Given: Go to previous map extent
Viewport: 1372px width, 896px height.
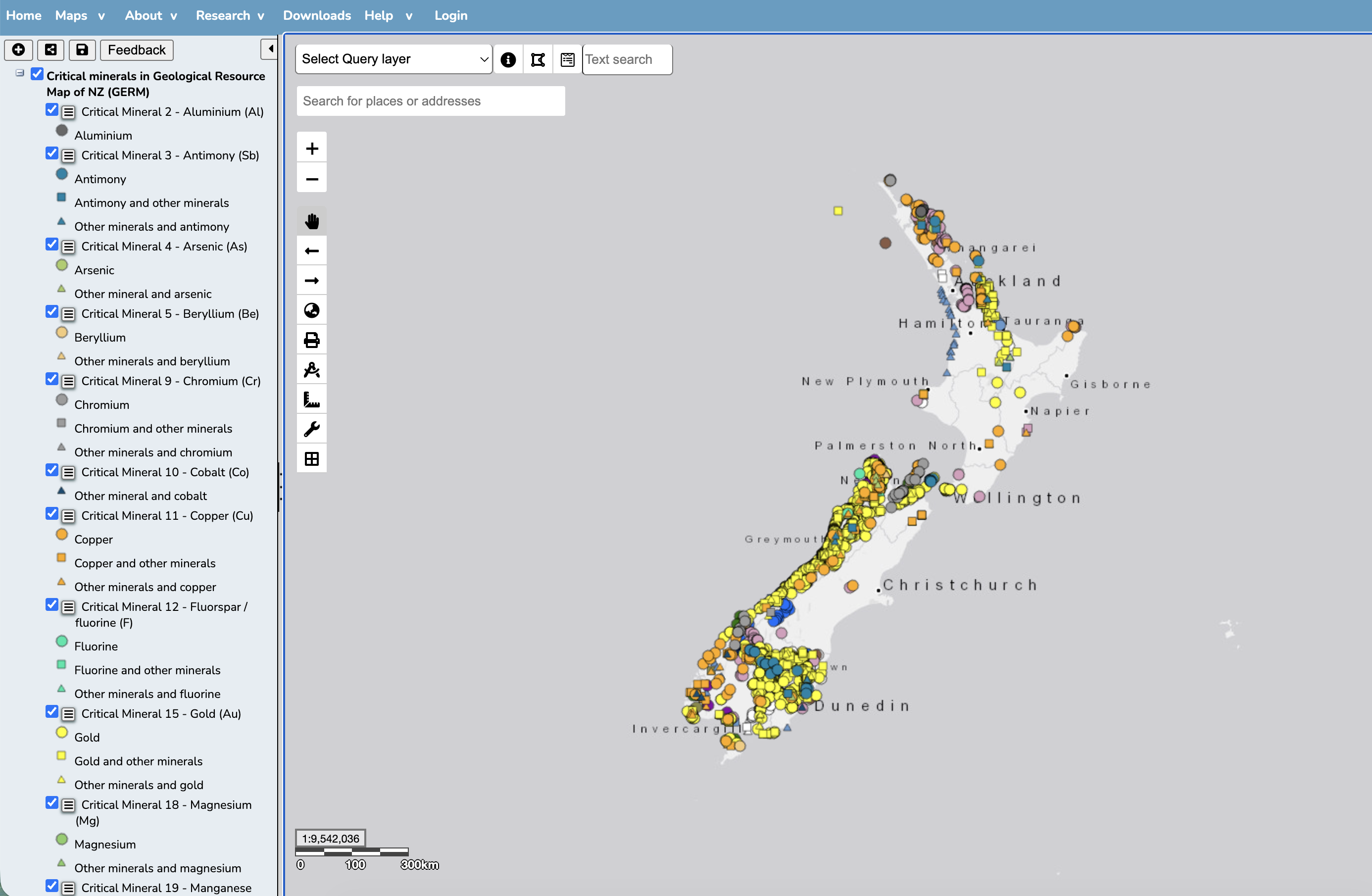Looking at the screenshot, I should (x=312, y=251).
